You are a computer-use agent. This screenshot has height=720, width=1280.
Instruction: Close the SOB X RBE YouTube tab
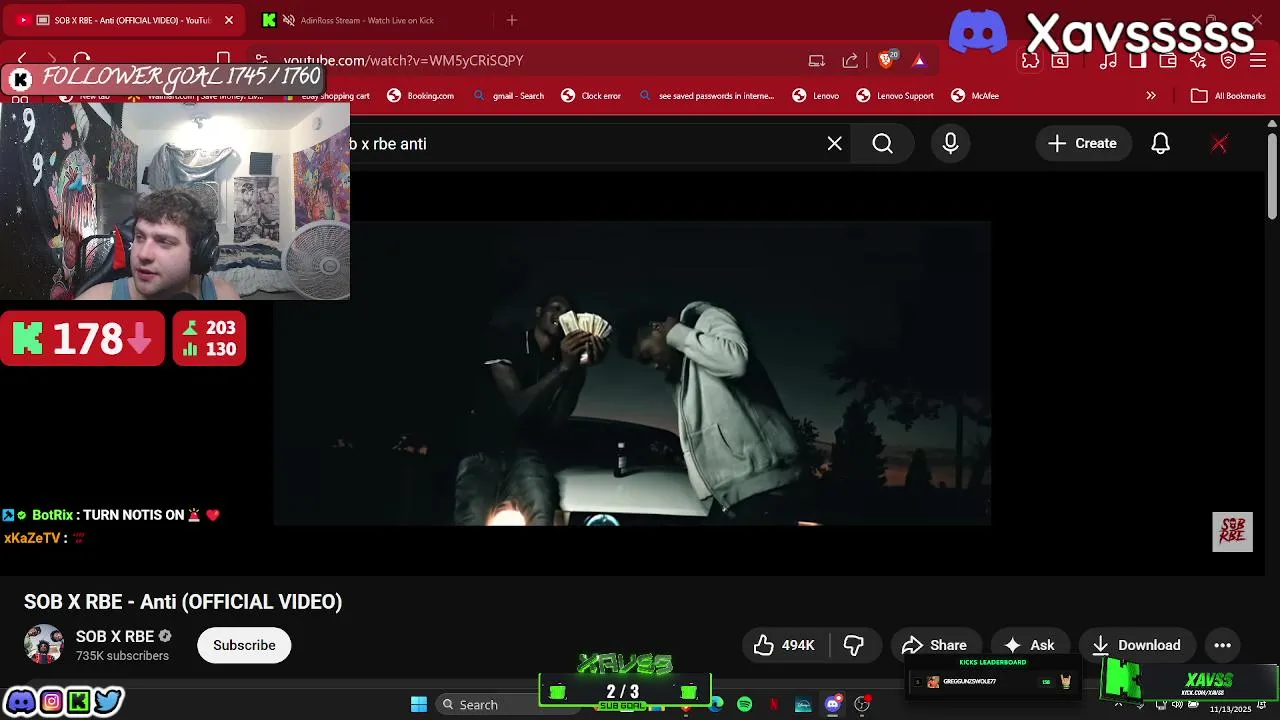coord(228,20)
